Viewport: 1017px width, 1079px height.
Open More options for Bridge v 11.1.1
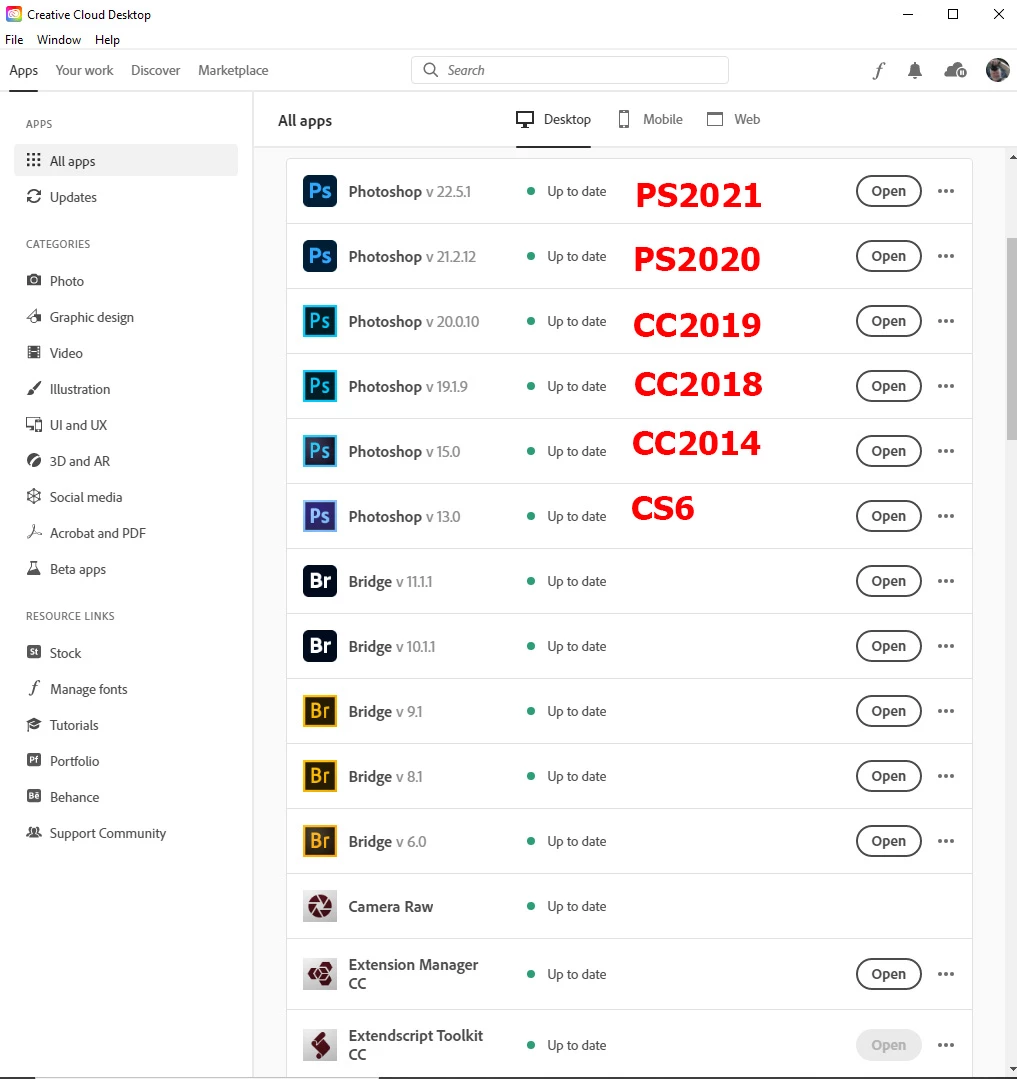coord(946,581)
